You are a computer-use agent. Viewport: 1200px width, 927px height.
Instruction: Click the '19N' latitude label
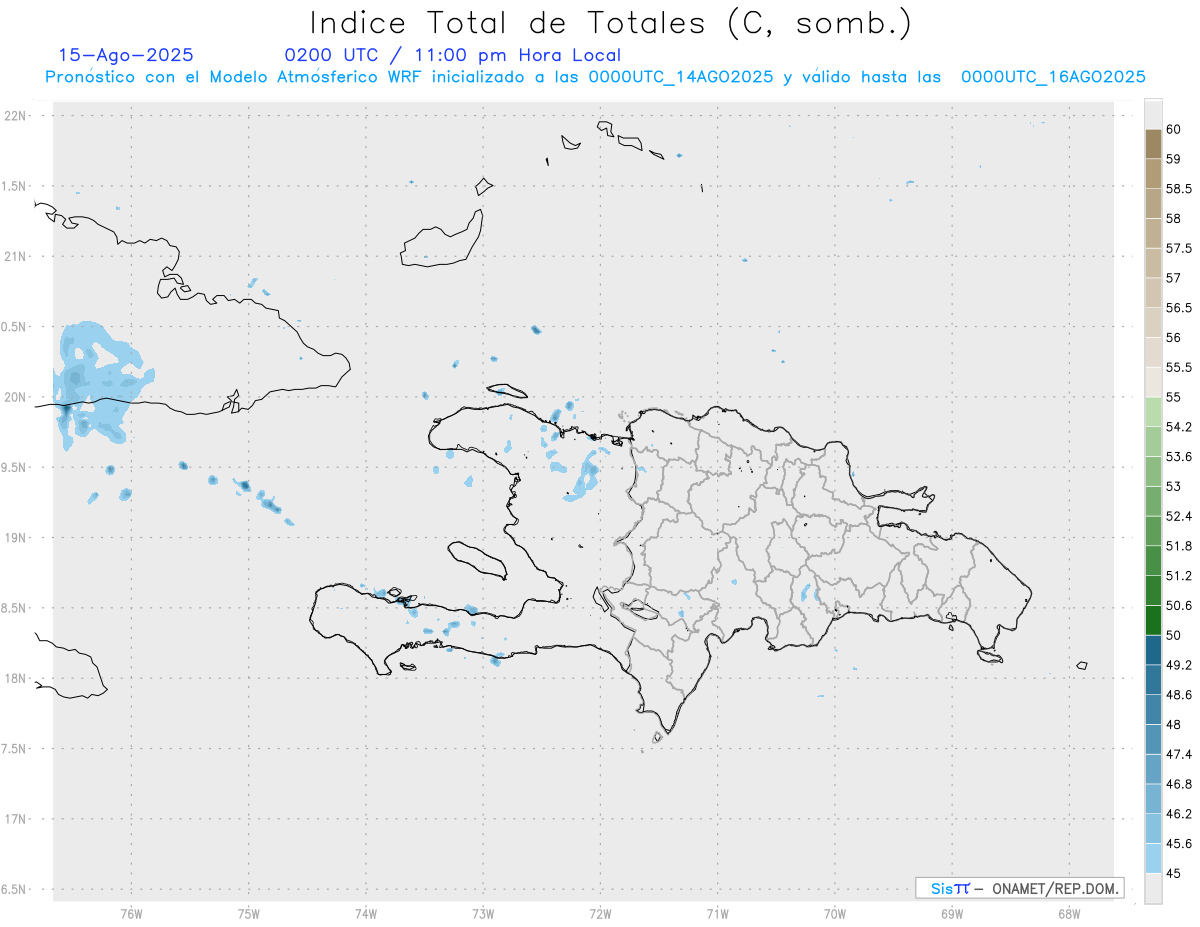pyautogui.click(x=15, y=537)
